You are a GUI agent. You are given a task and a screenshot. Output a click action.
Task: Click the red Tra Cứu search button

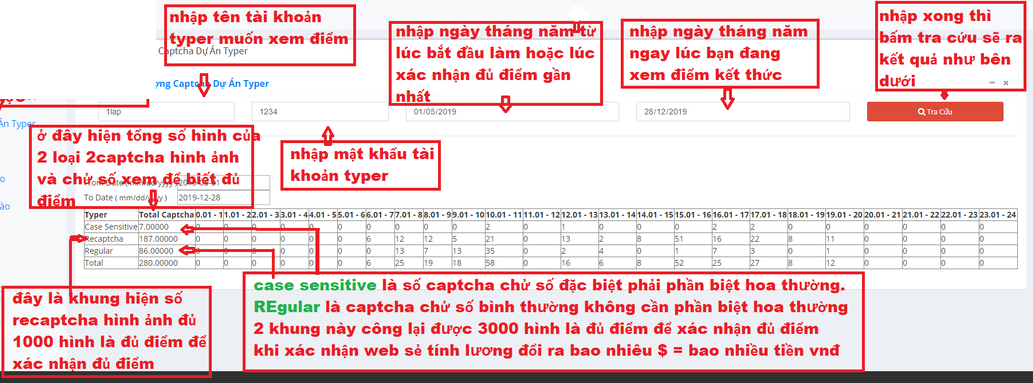click(x=935, y=111)
